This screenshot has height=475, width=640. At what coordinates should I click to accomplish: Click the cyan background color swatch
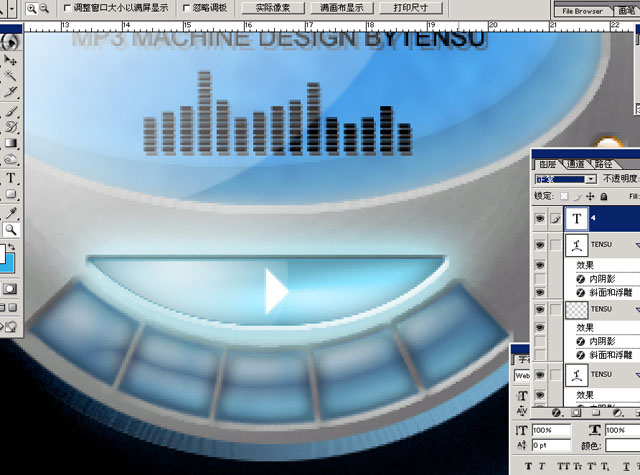[9, 264]
